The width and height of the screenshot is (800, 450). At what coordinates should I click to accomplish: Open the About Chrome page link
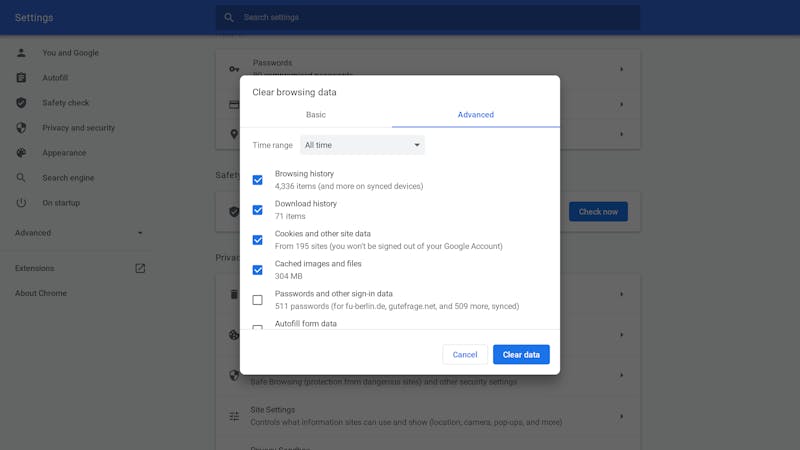point(41,293)
